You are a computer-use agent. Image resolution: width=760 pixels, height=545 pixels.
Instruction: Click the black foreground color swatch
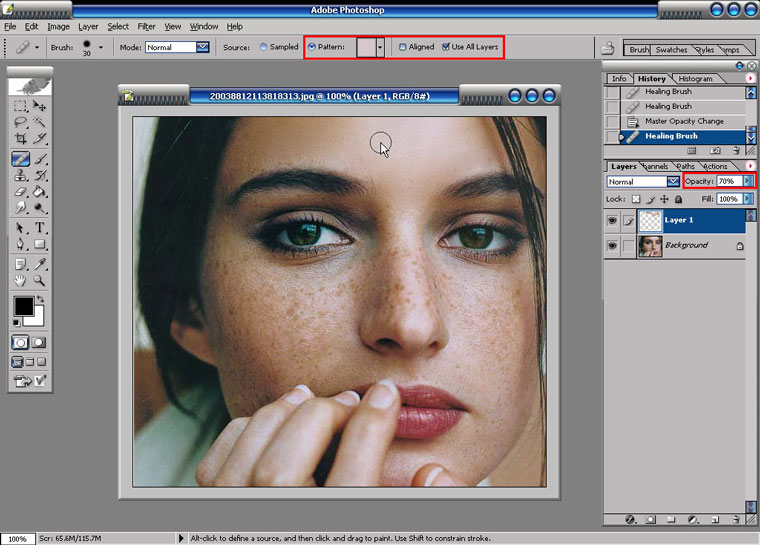pyautogui.click(x=24, y=307)
